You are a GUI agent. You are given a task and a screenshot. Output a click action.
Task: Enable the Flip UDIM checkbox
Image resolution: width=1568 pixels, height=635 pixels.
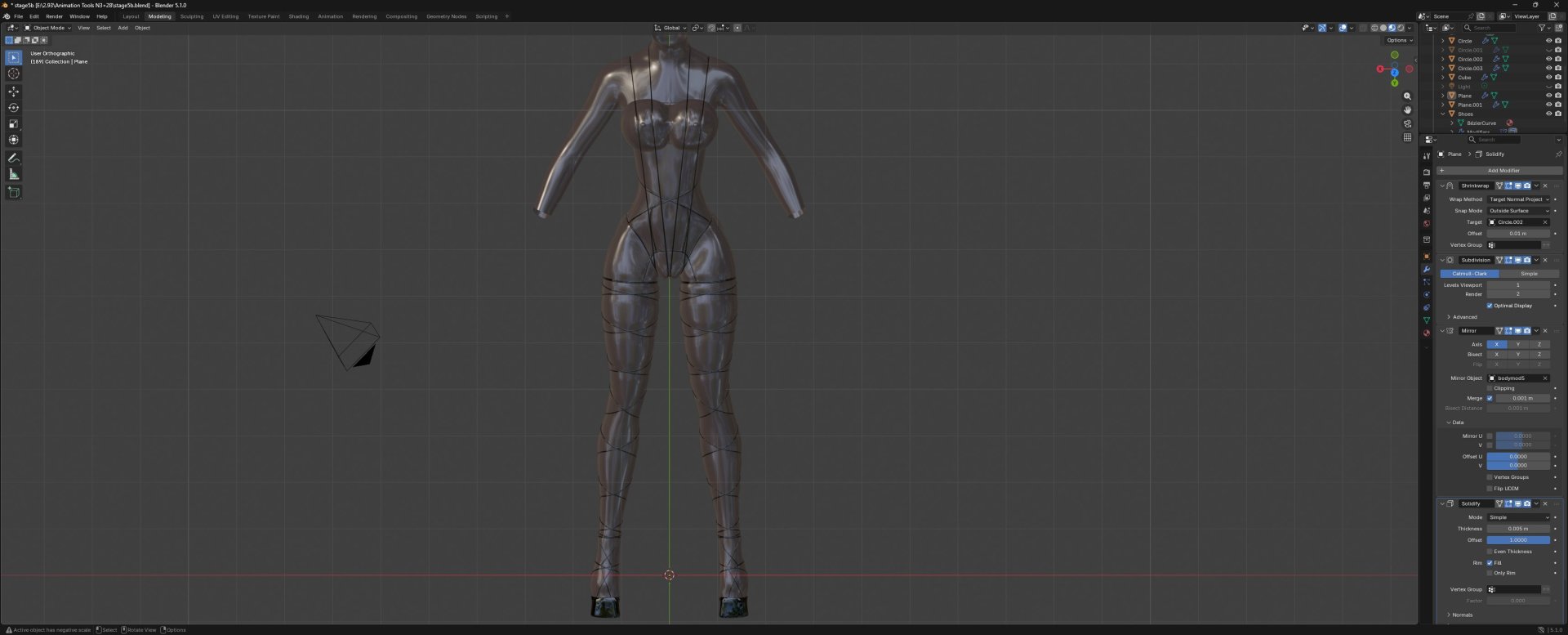click(1490, 489)
